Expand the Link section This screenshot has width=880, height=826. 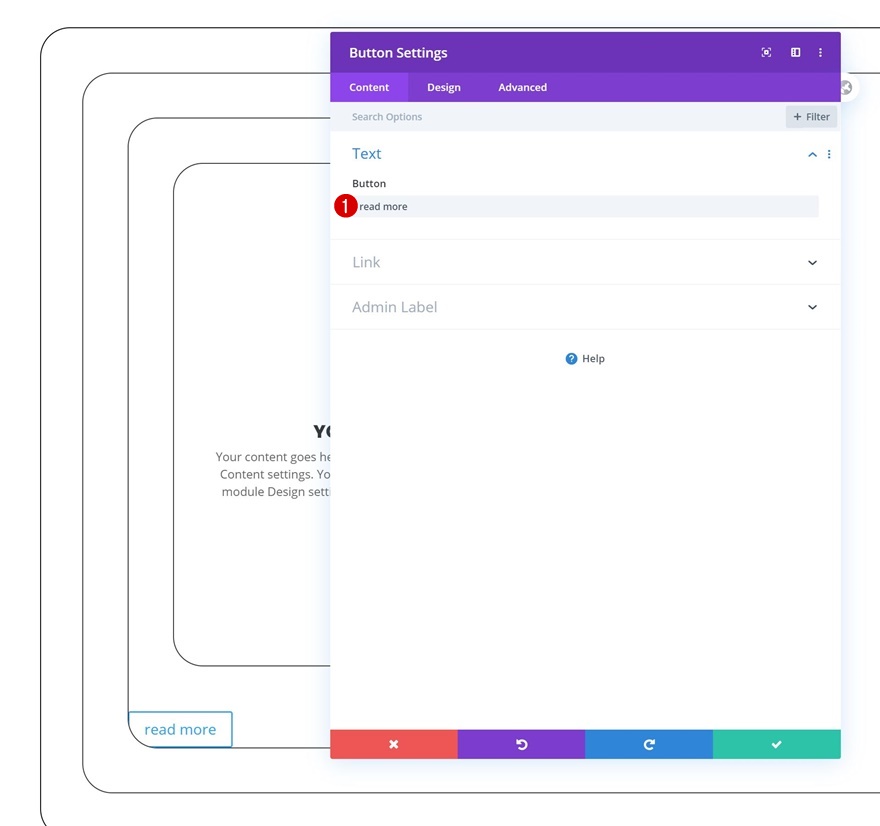pos(585,262)
